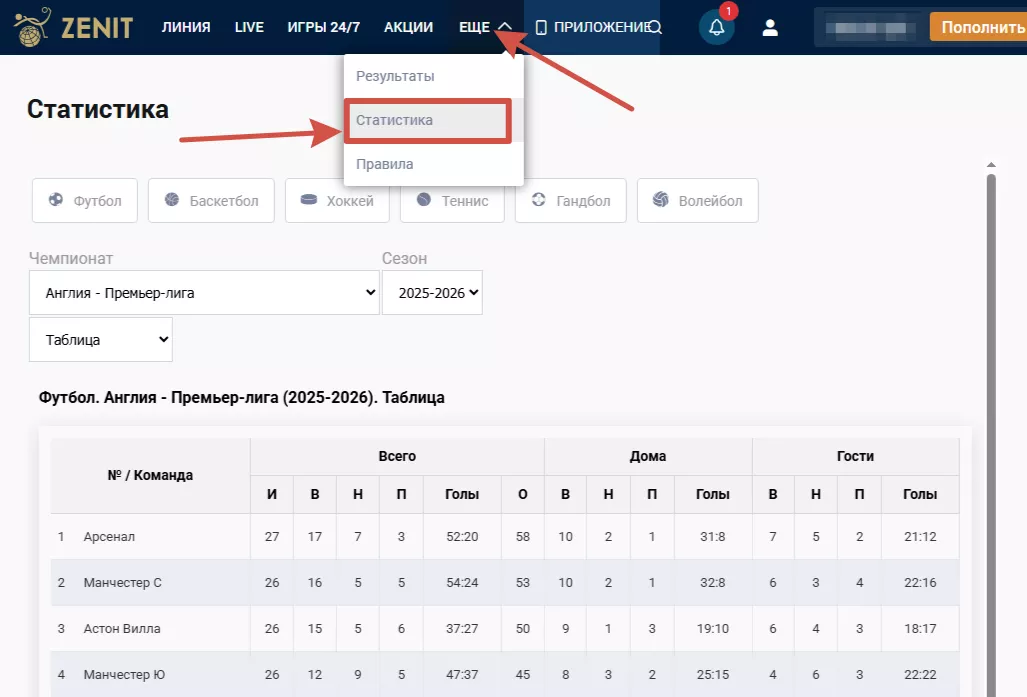This screenshot has width=1027, height=697.
Task: Click the page vertical scrollbar
Action: pyautogui.click(x=991, y=400)
